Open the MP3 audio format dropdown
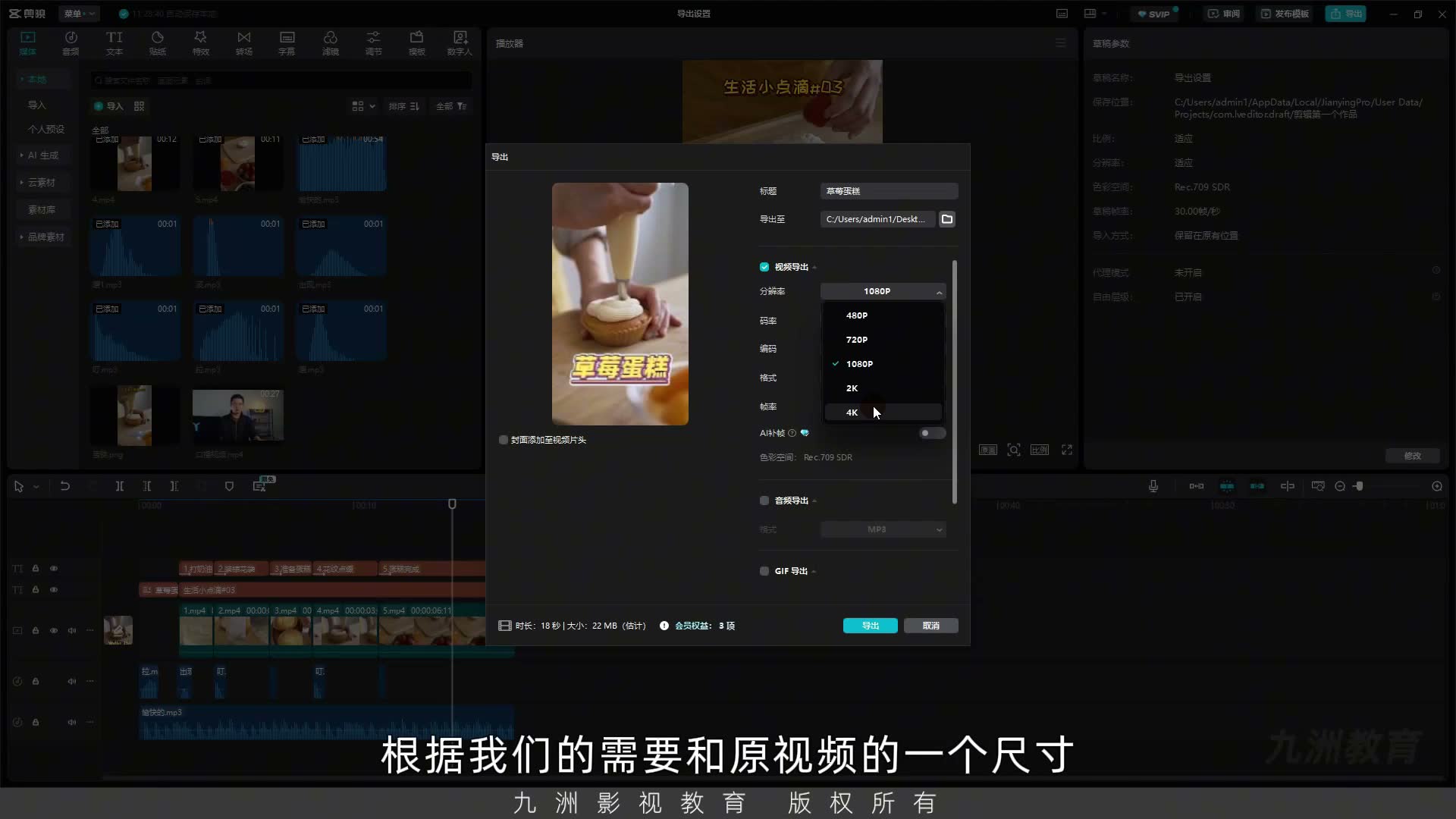 pyautogui.click(x=883, y=529)
